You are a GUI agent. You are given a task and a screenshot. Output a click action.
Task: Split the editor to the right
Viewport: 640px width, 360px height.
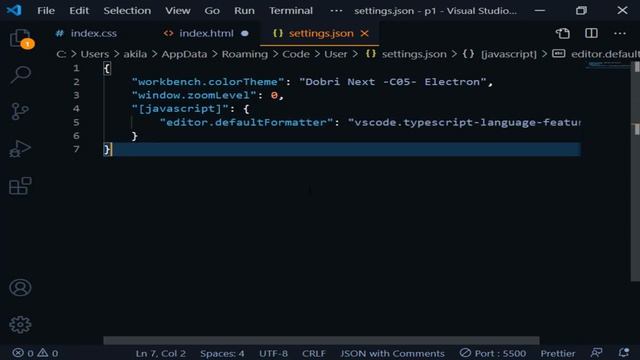tap(591, 33)
